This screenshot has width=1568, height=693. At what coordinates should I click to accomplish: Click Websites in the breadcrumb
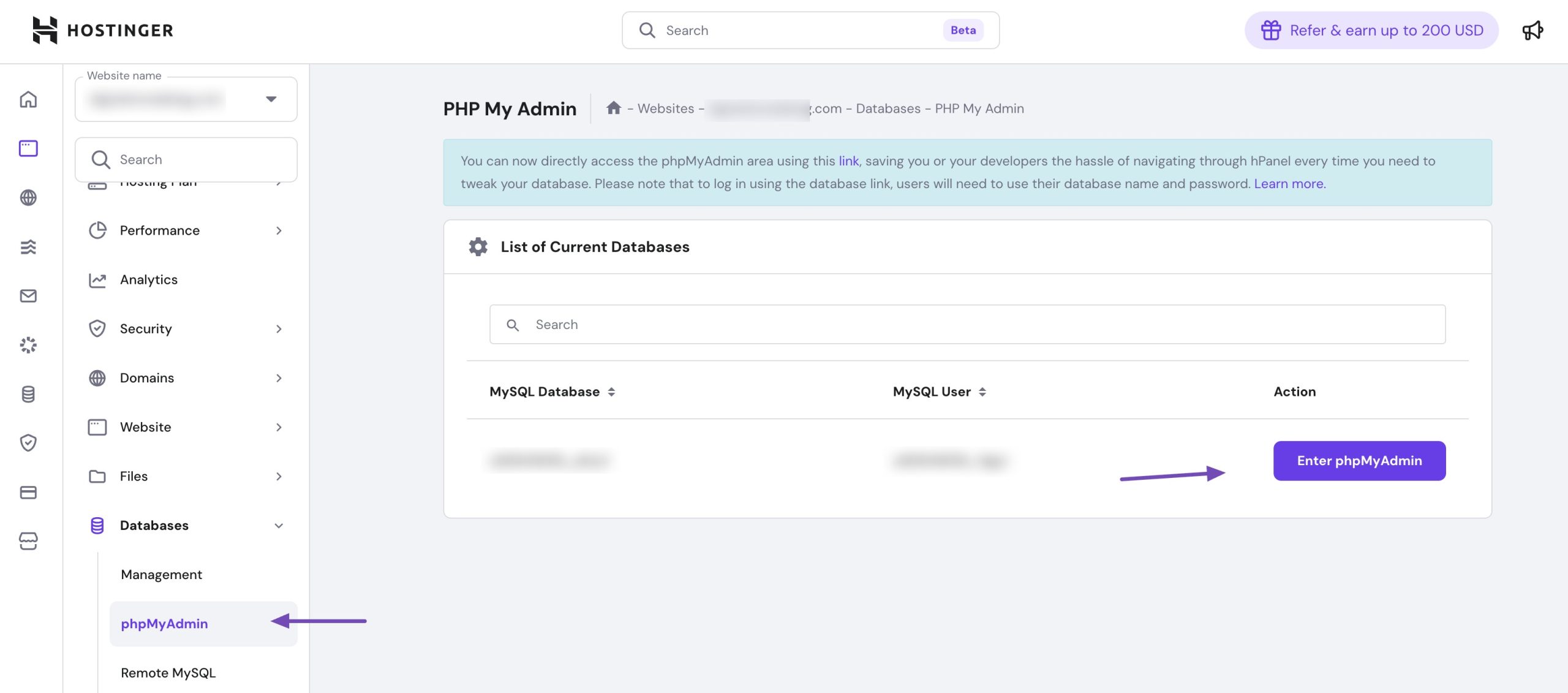pos(666,108)
